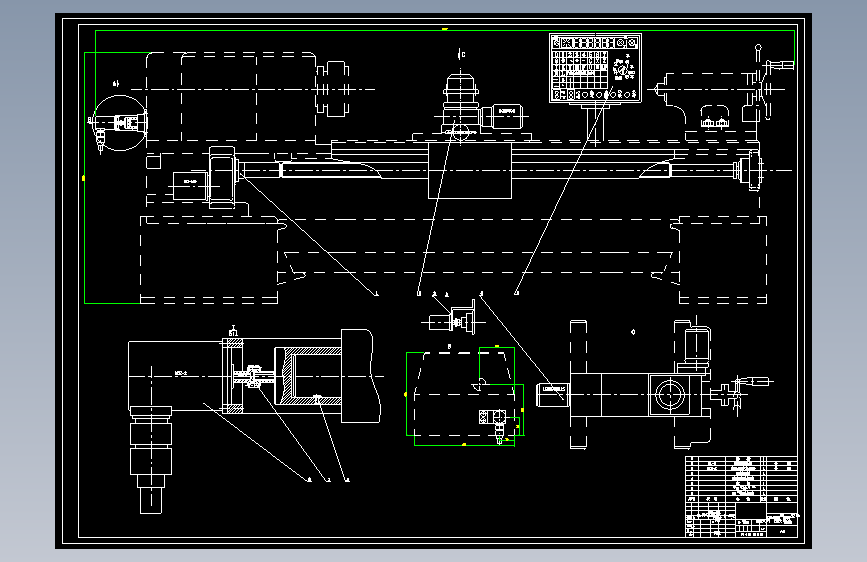Select the horizontal motor beside the tool post

[502, 116]
